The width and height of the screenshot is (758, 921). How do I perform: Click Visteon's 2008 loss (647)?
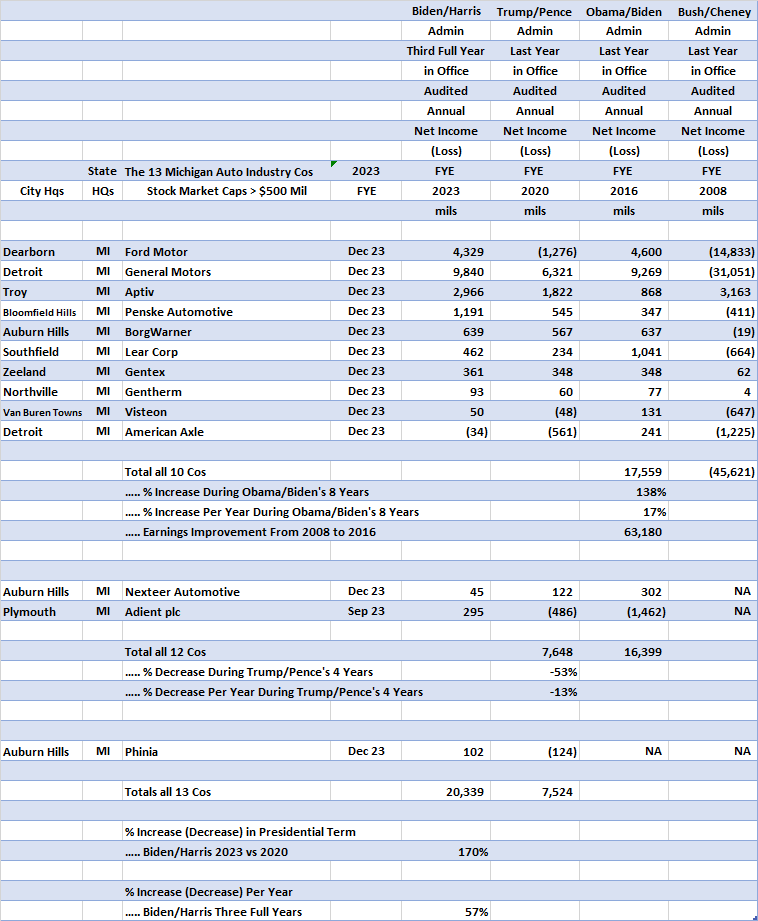click(713, 411)
